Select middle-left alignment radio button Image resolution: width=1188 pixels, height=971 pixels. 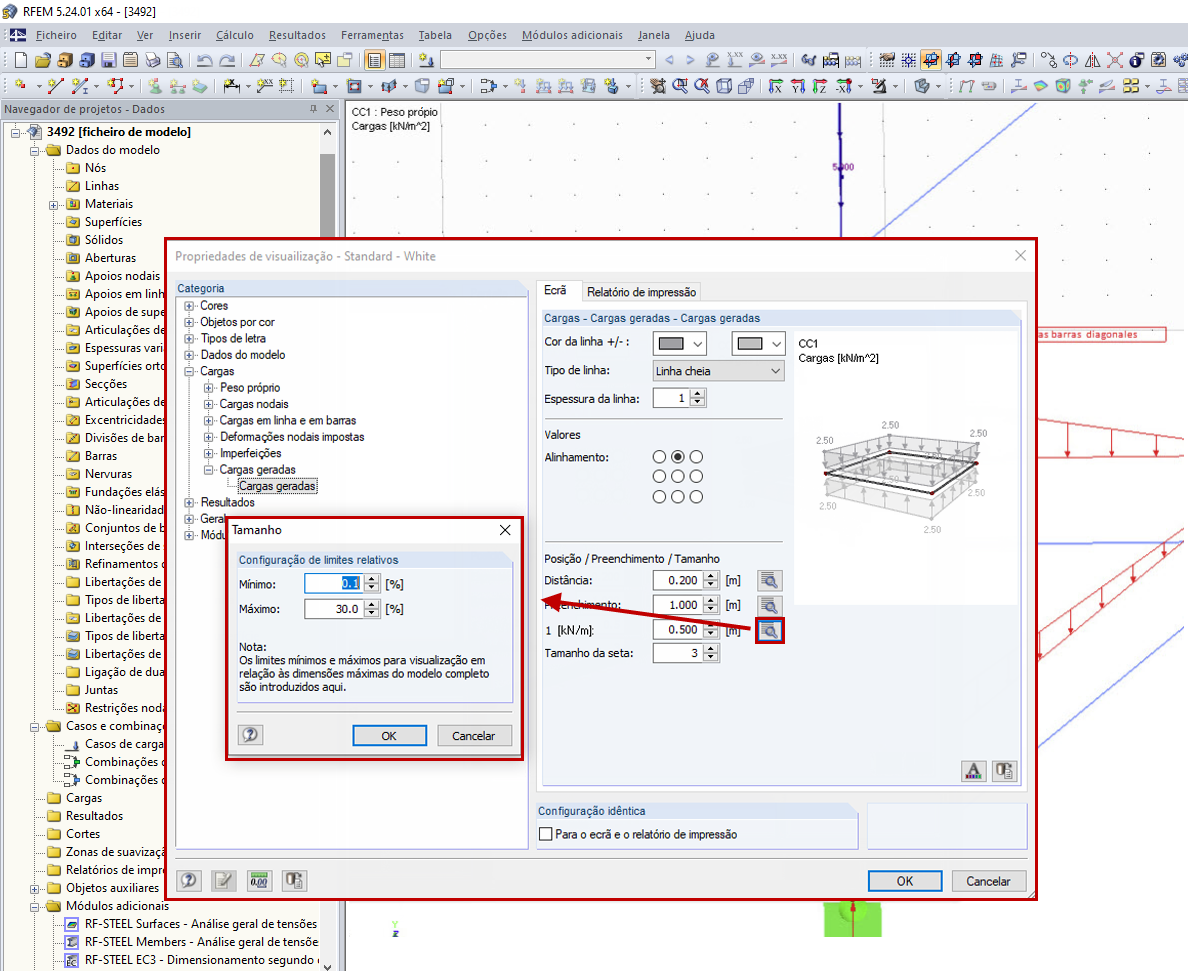click(x=659, y=476)
